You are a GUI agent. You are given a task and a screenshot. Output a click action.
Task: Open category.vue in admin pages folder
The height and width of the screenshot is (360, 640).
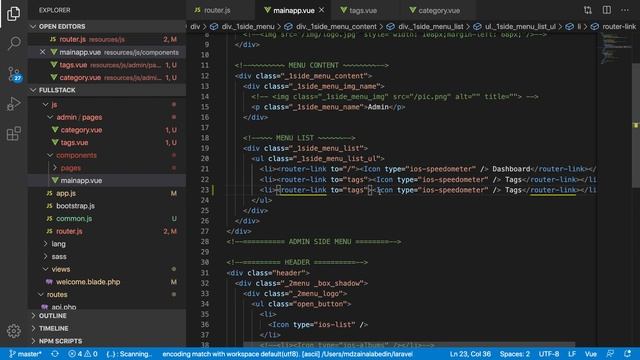[x=107, y=130]
